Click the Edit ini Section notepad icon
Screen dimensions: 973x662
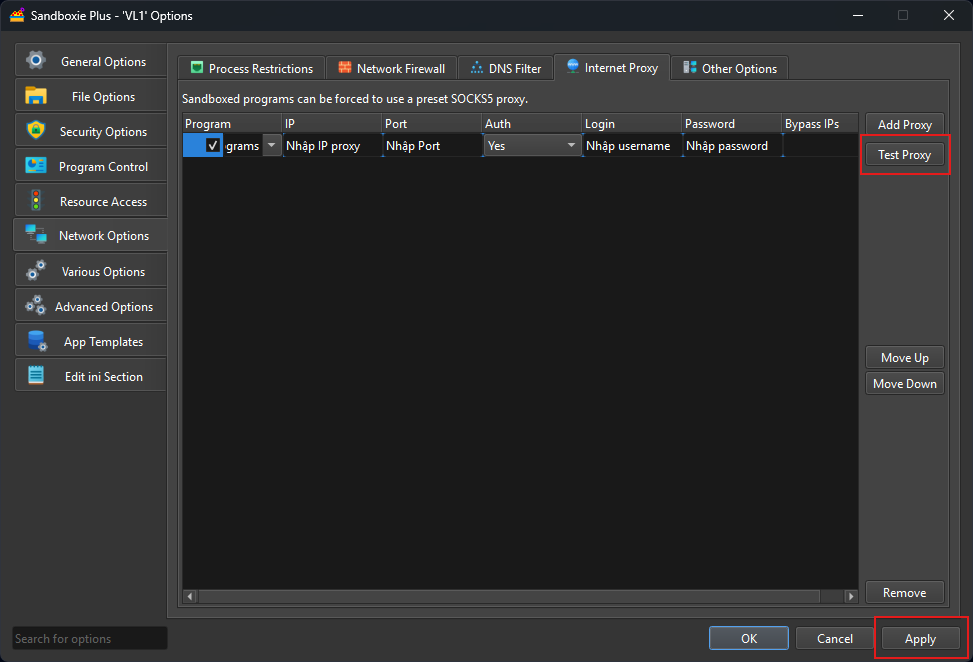click(36, 376)
